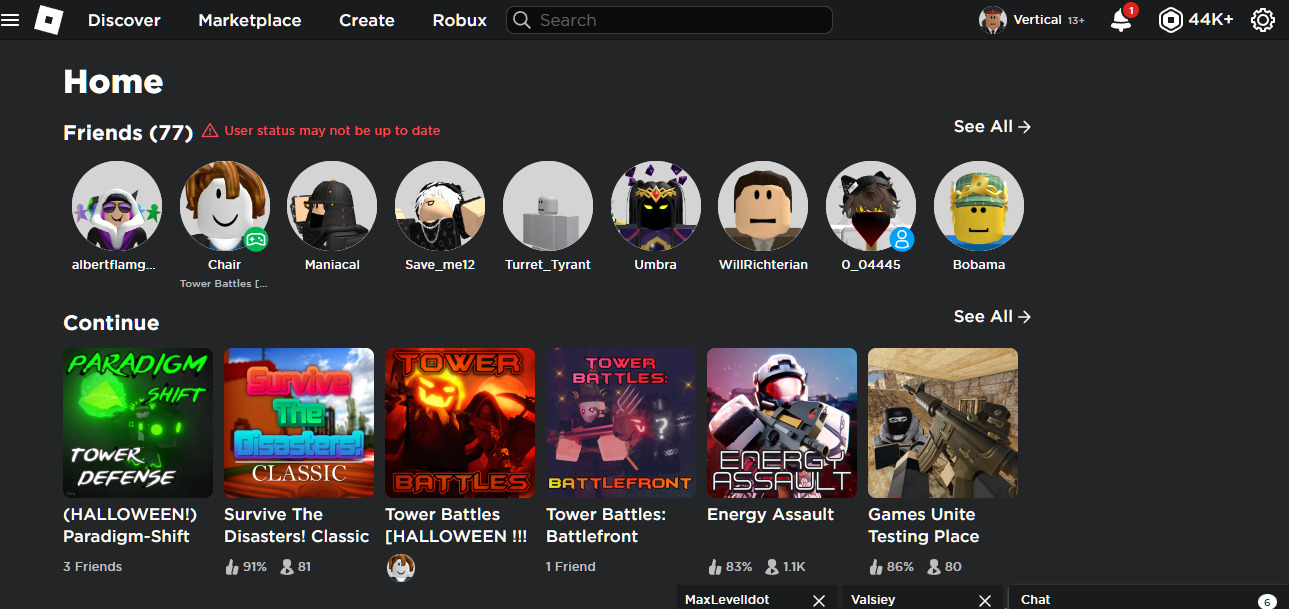Viewport: 1289px width, 609px height.
Task: Open the Create menu item
Action: coord(366,20)
